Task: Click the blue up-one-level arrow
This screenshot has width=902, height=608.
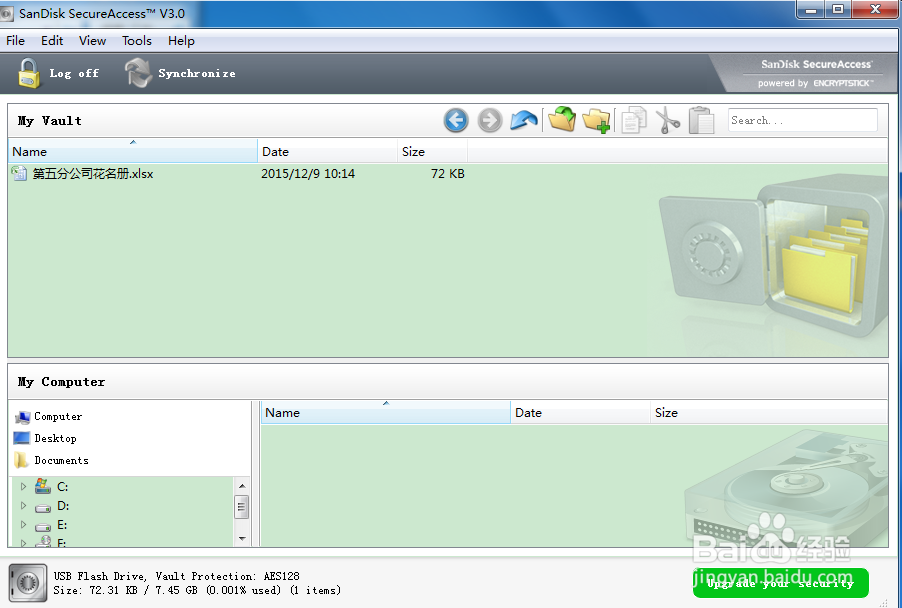Action: click(523, 120)
